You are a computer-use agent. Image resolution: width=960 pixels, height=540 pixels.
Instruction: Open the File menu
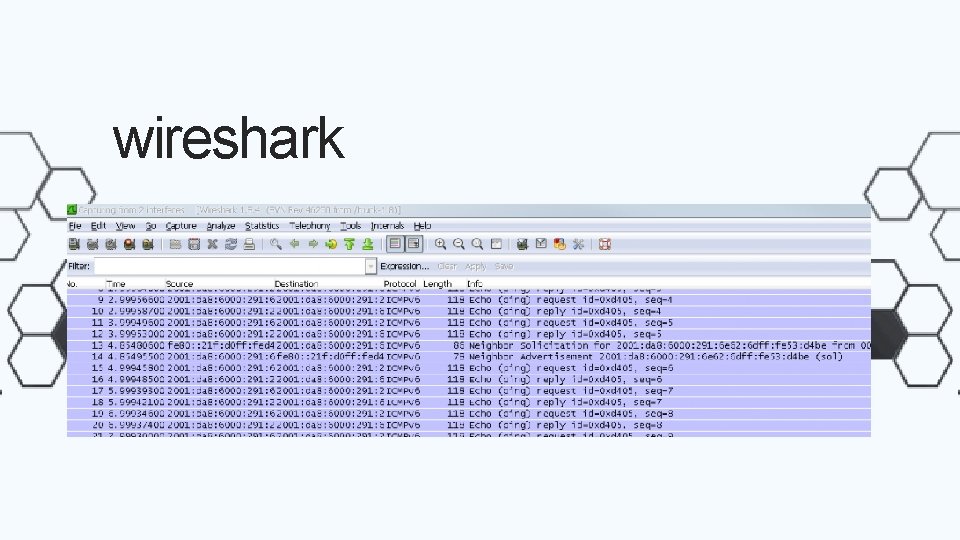pyautogui.click(x=75, y=226)
